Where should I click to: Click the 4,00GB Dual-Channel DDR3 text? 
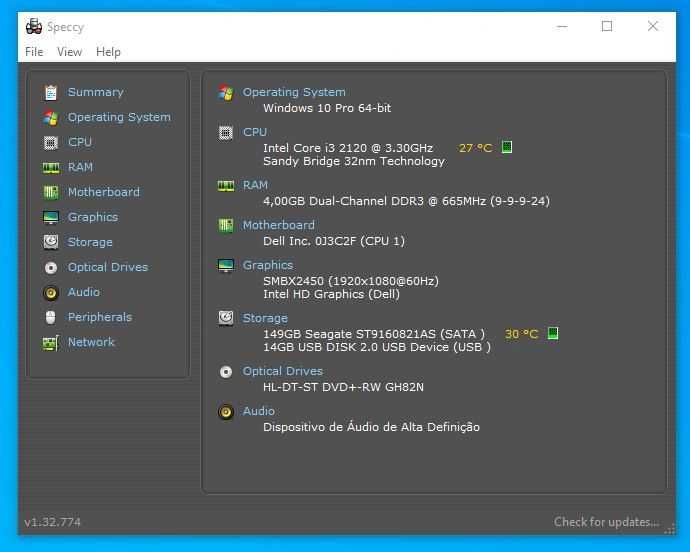(x=406, y=202)
